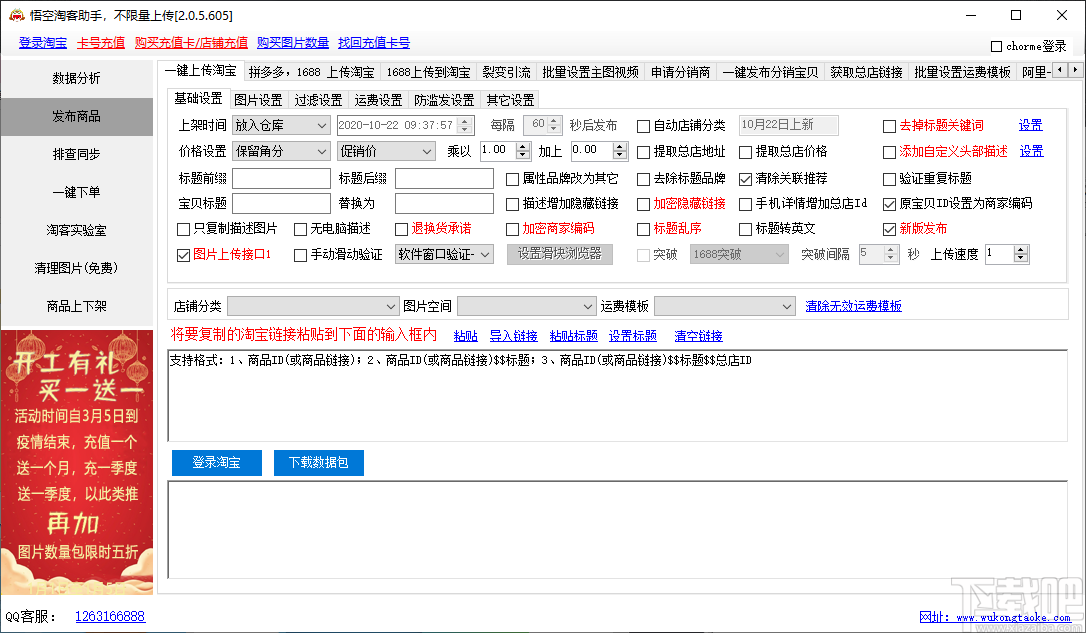Switch to 过滤设置 tab
Screen dimensions: 1086x633
tap(319, 100)
